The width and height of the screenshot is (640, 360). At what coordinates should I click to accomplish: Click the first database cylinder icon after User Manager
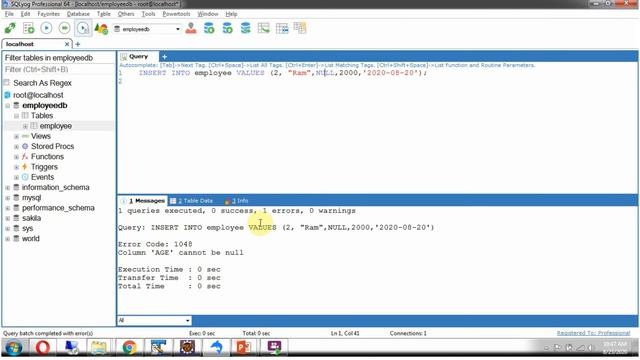[209, 28]
